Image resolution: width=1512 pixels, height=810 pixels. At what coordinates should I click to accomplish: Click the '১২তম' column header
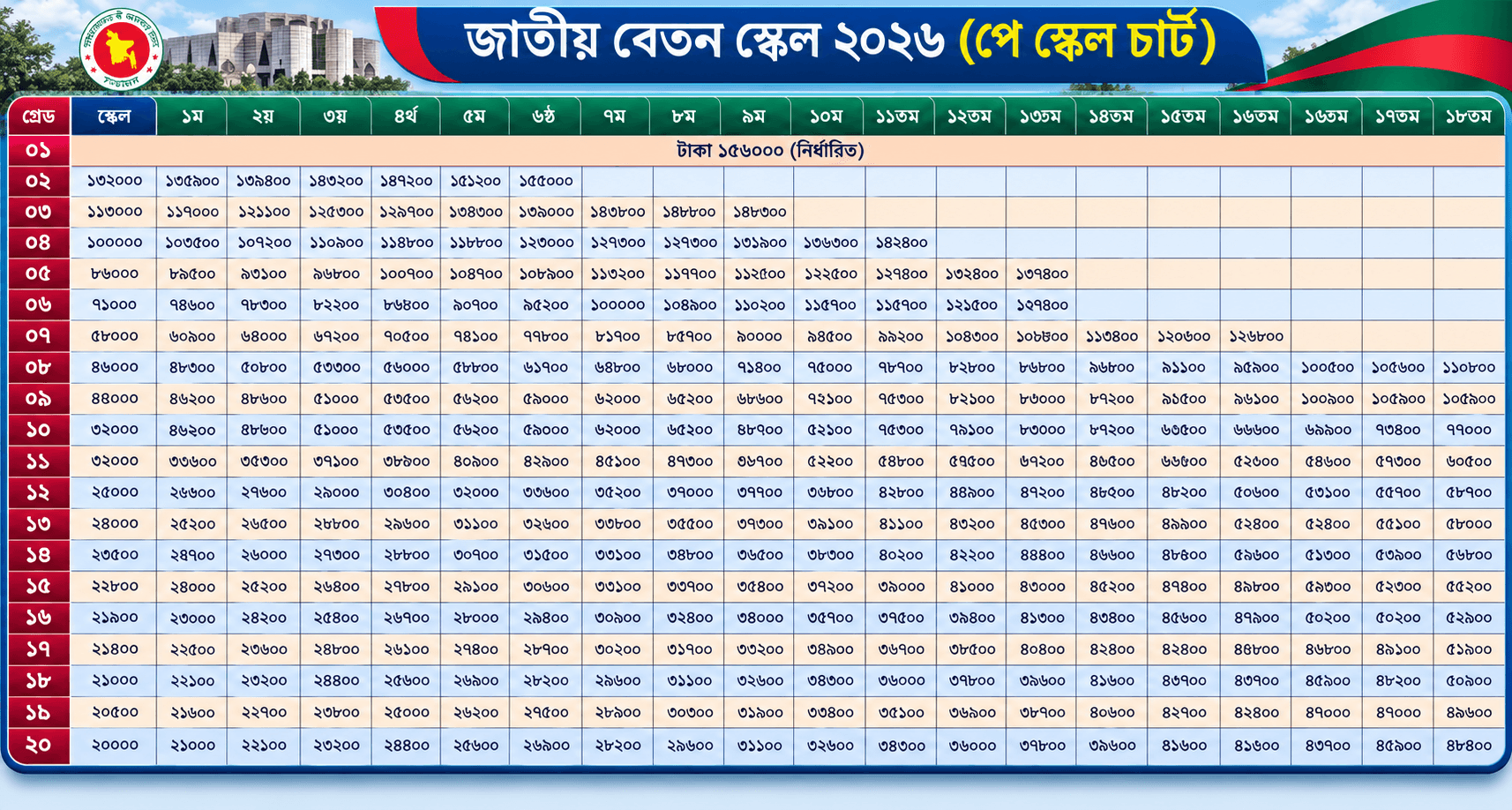pyautogui.click(x=969, y=116)
